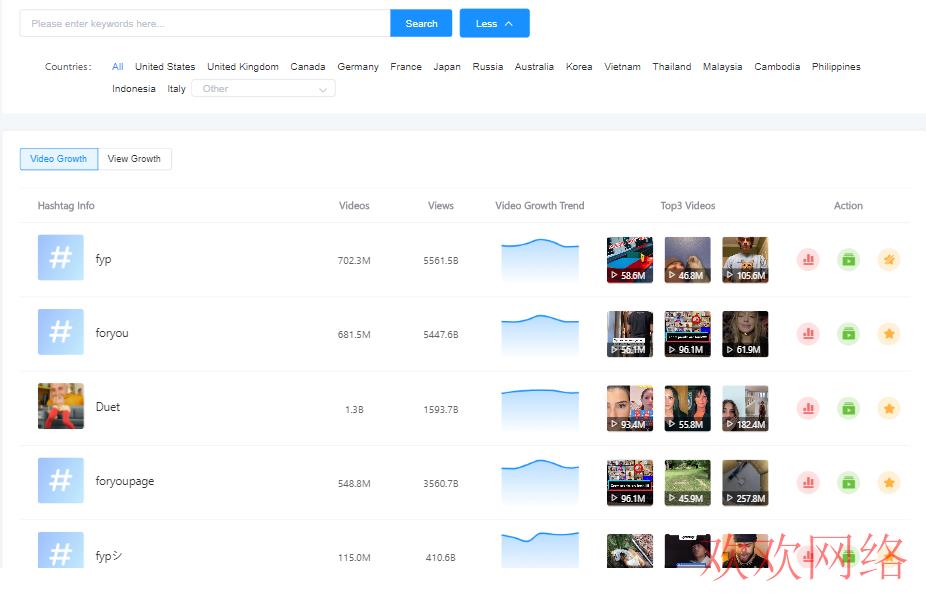This screenshot has width=926, height=597.
Task: Play fyp top video with 58.6M views
Action: (630, 260)
